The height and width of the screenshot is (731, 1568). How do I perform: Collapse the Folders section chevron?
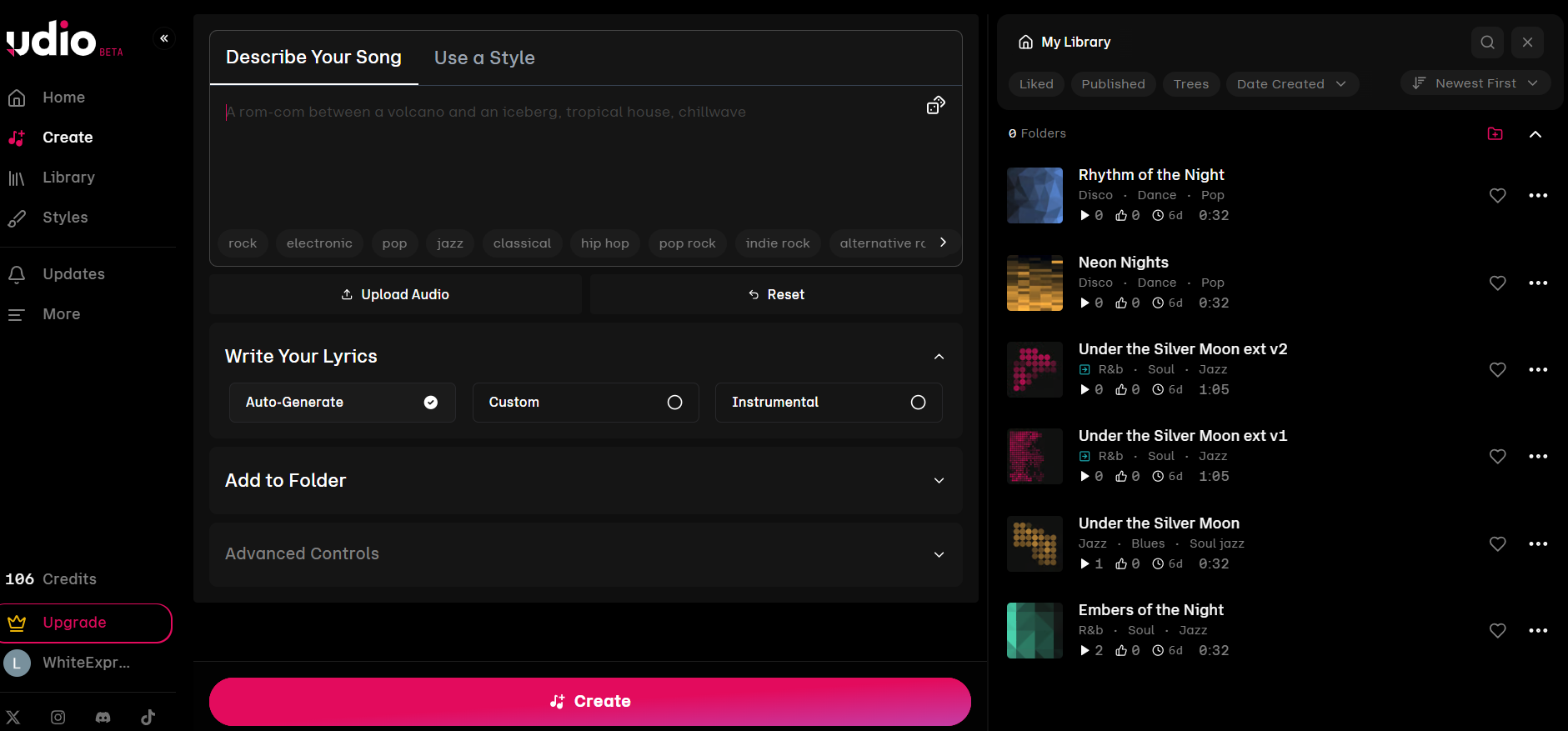1535,134
